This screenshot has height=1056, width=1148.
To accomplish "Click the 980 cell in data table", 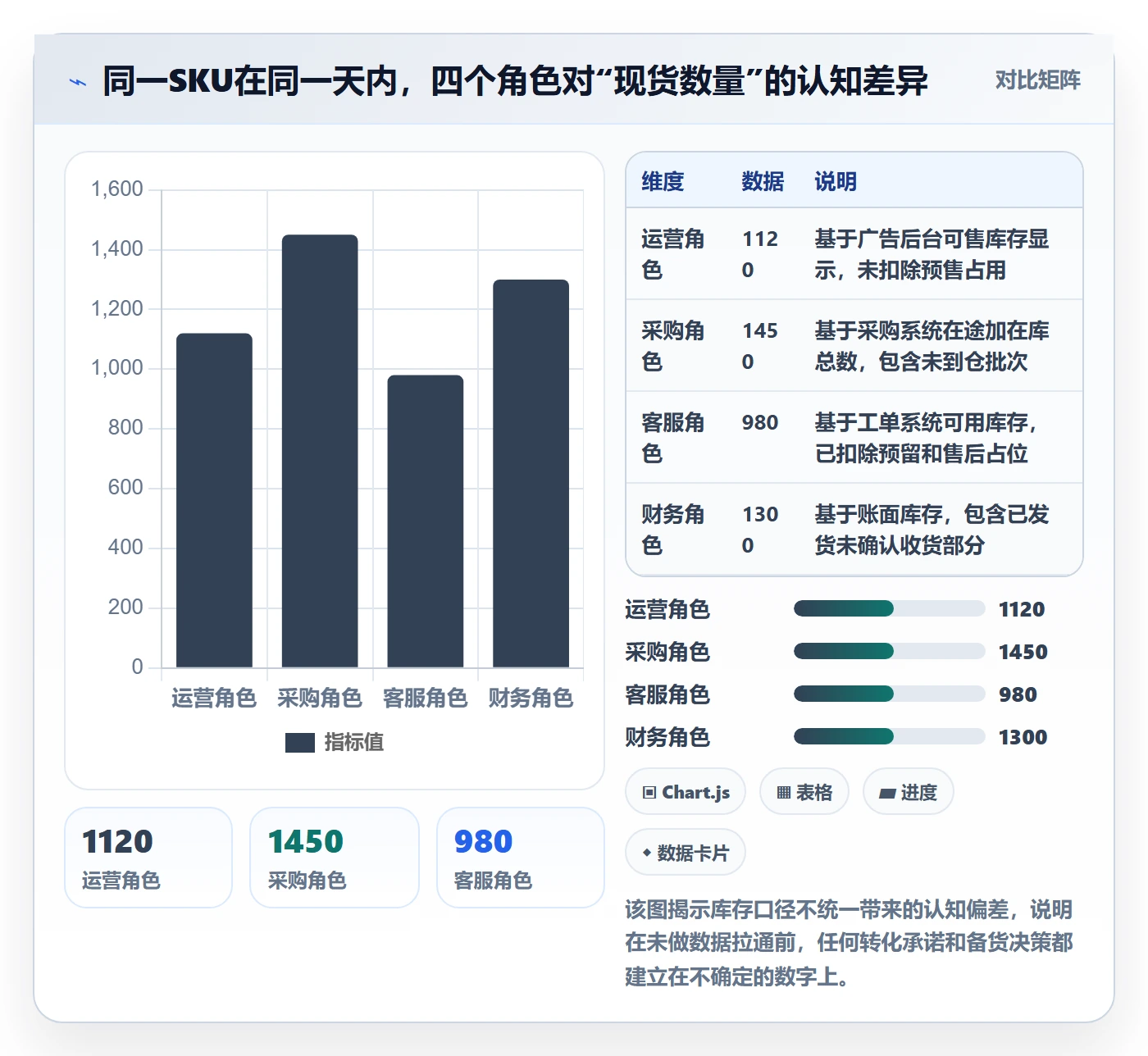I will 760,423.
